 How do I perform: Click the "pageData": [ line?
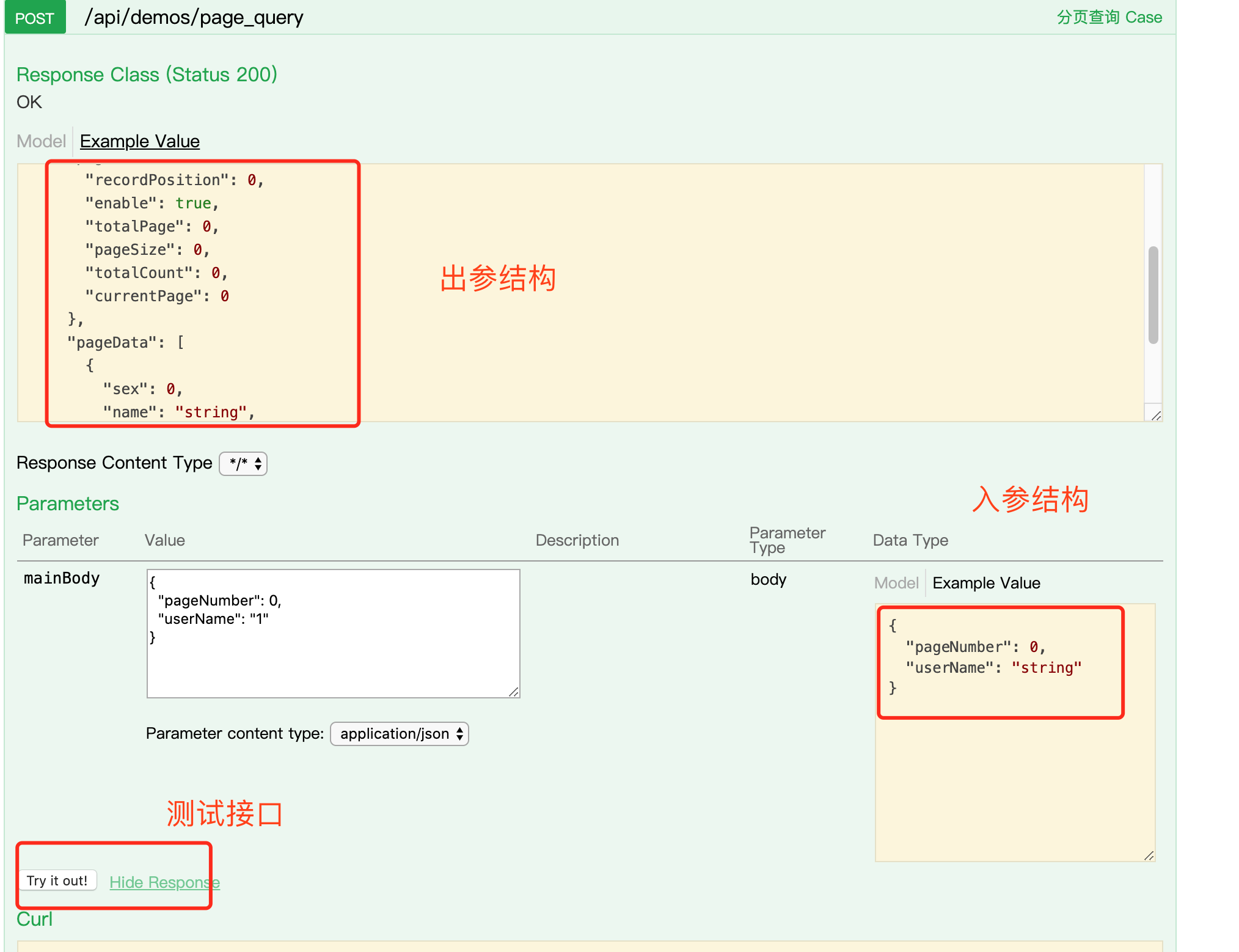126,342
